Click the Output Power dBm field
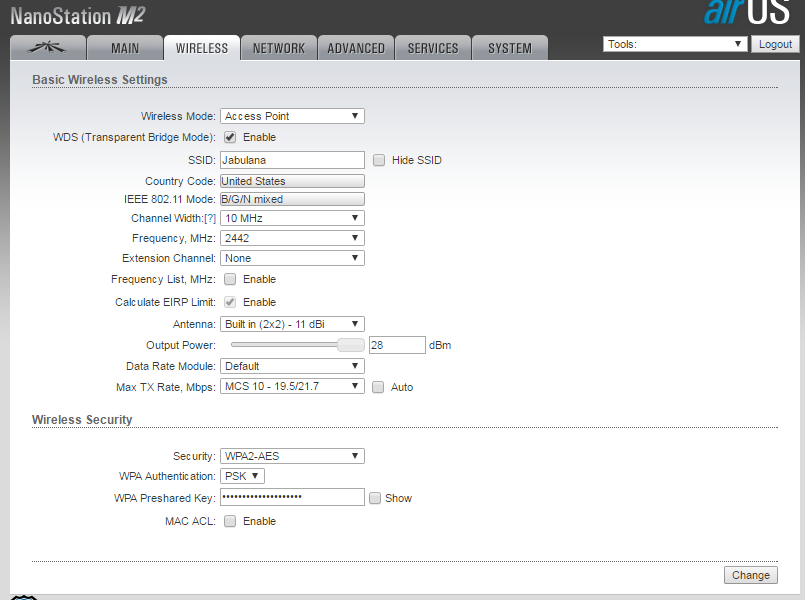The width and height of the screenshot is (805, 600). click(397, 345)
